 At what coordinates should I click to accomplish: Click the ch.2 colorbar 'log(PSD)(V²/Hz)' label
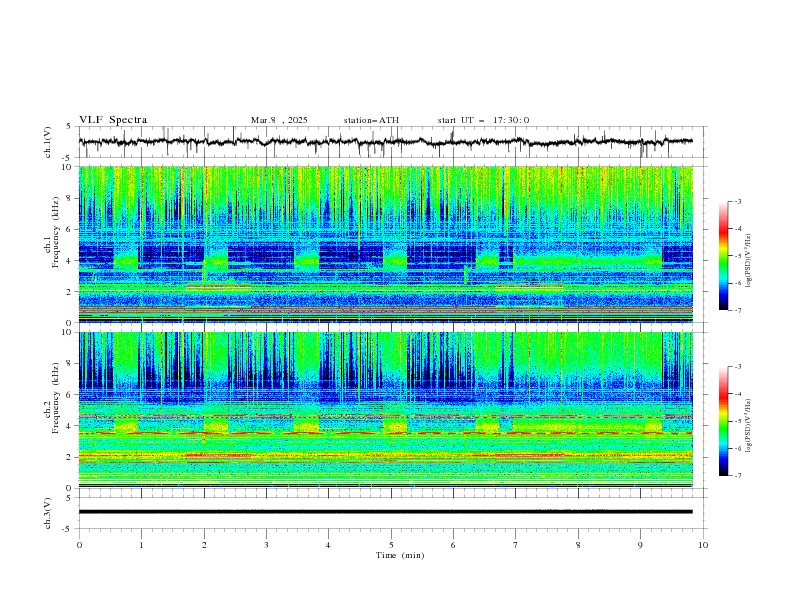pyautogui.click(x=748, y=426)
